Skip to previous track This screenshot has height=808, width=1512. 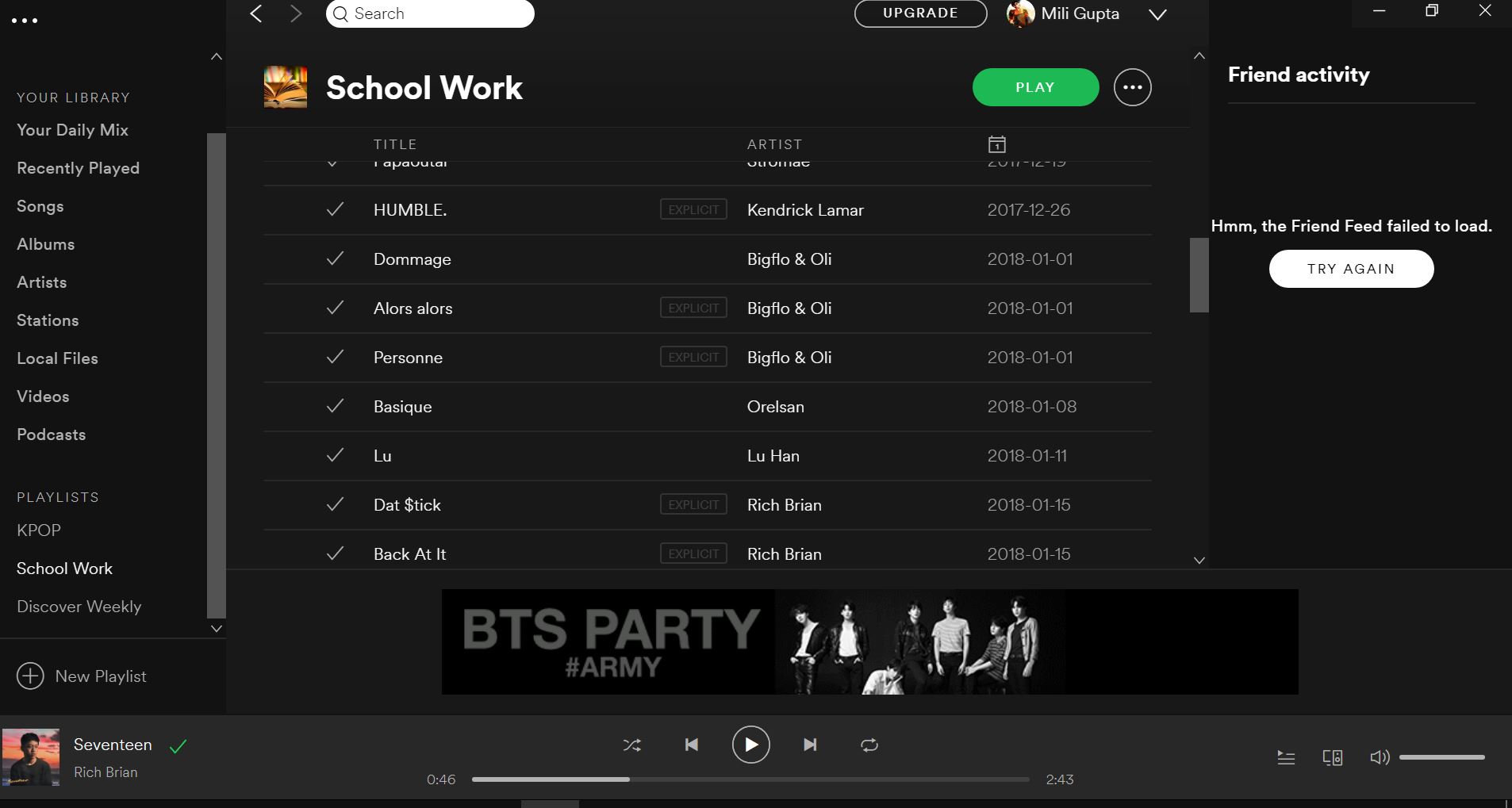coord(692,745)
